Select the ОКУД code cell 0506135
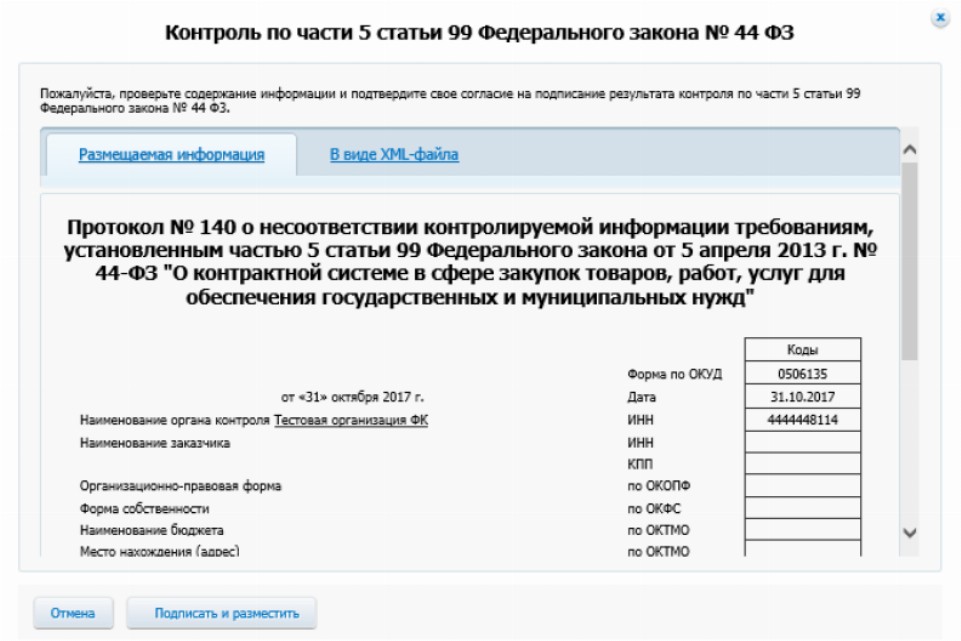This screenshot has width=961, height=641. click(802, 374)
